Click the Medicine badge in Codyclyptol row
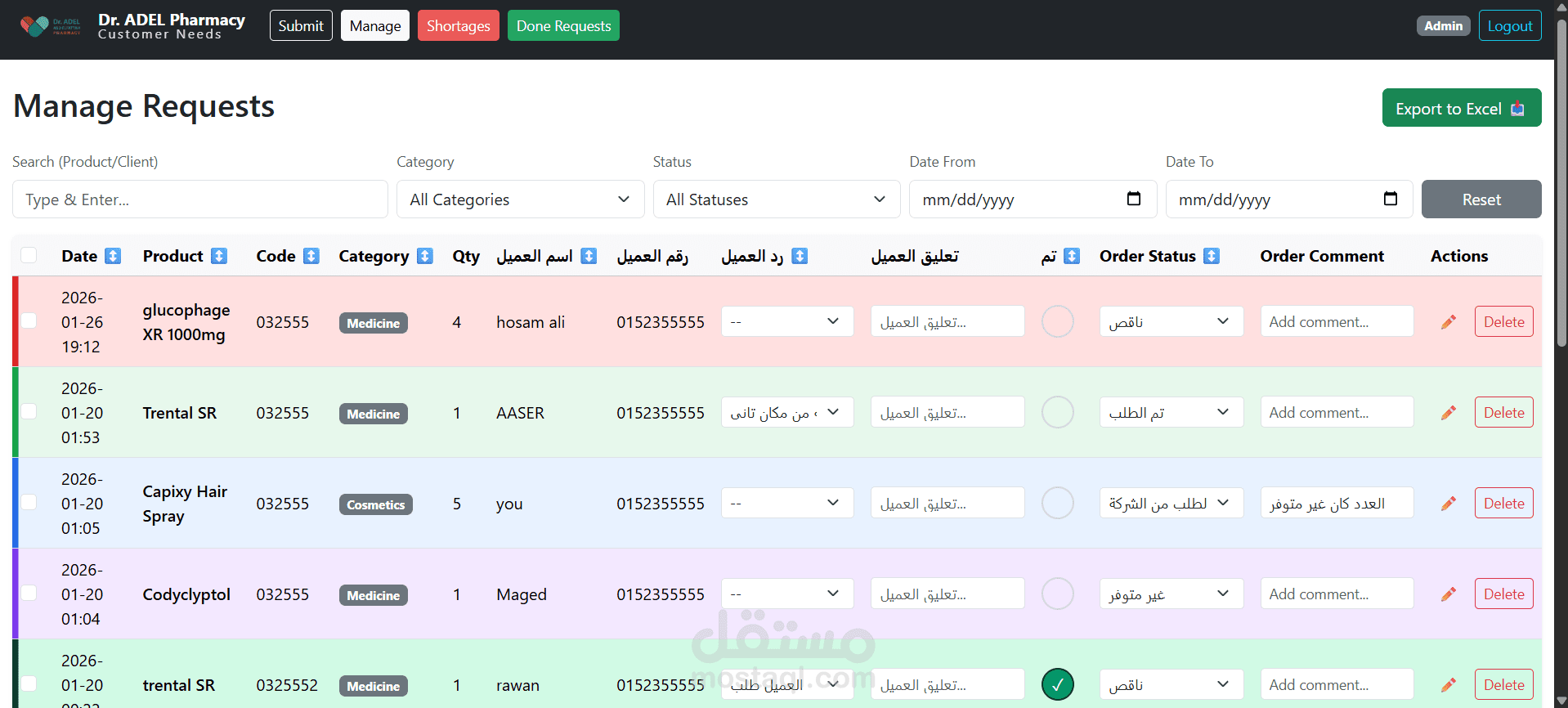Screen dimensions: 1568x708 [x=374, y=595]
